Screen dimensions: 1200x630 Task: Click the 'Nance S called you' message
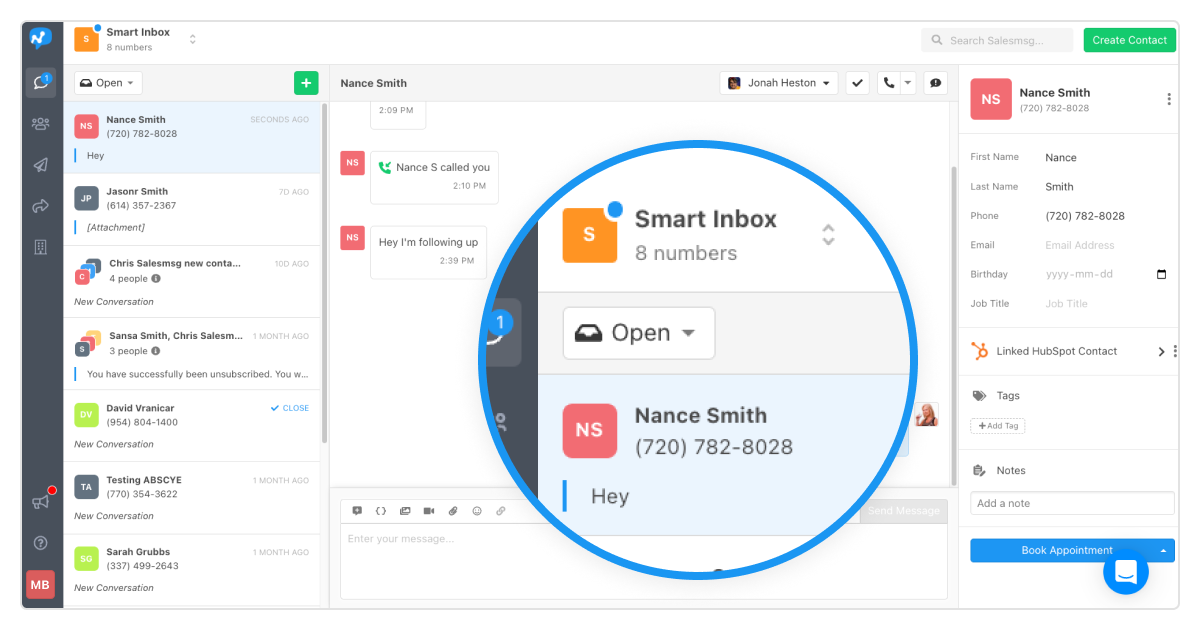point(434,177)
